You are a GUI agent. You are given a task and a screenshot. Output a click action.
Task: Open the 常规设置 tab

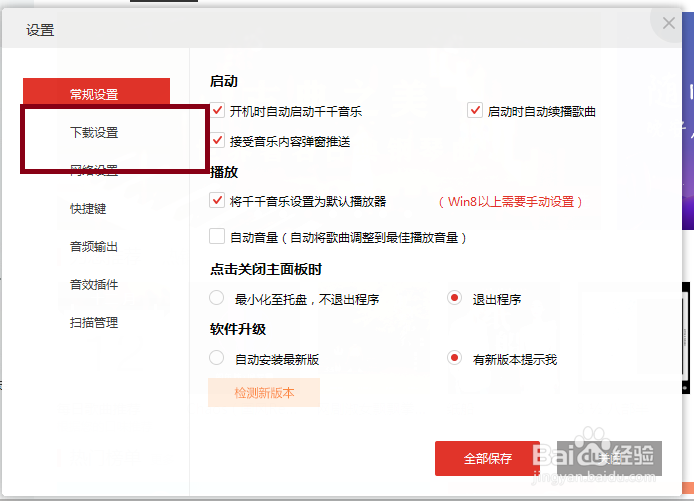[96, 91]
